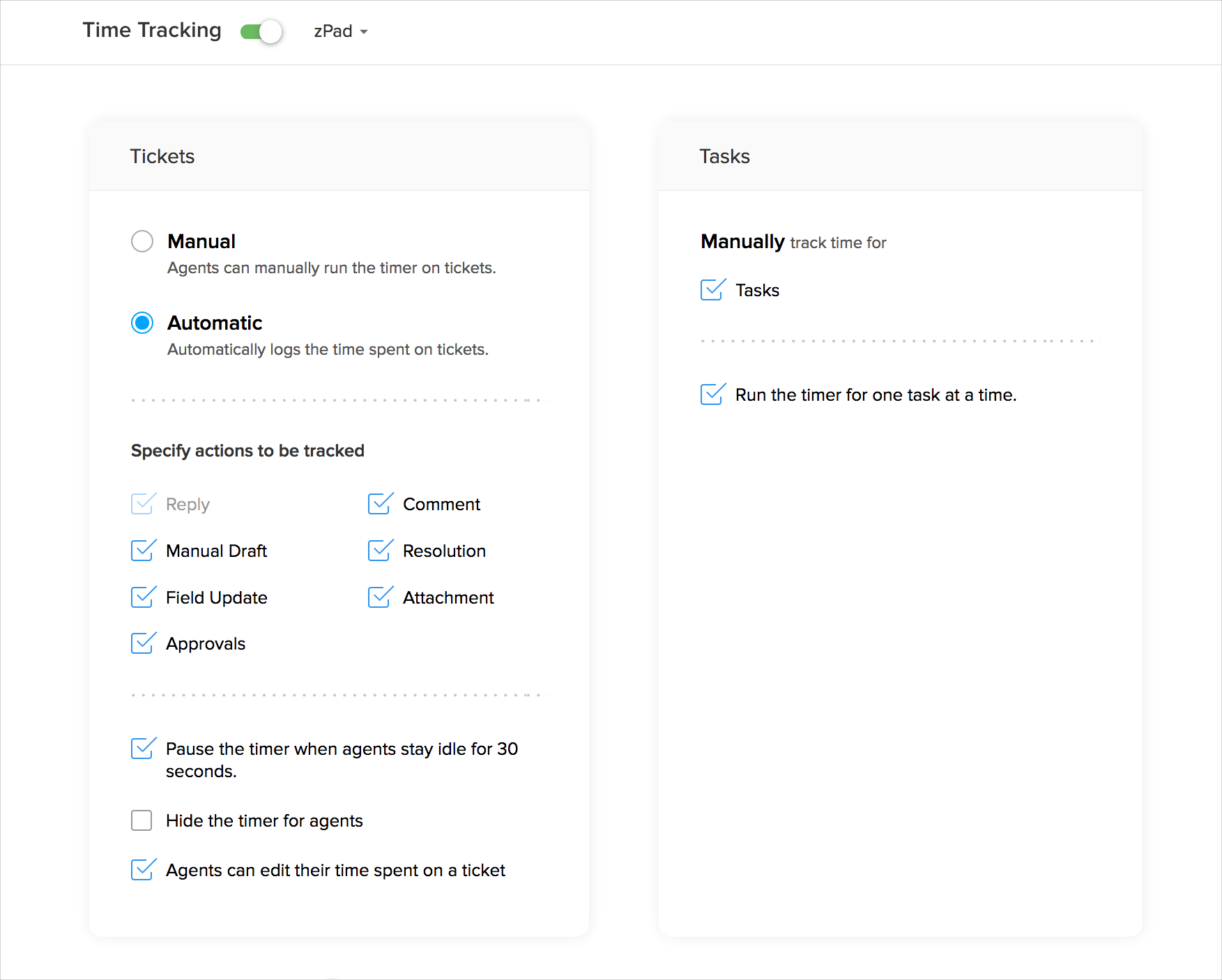Uncheck Agents can edit their time spent
Screen dimensions: 1222x980
click(142, 870)
